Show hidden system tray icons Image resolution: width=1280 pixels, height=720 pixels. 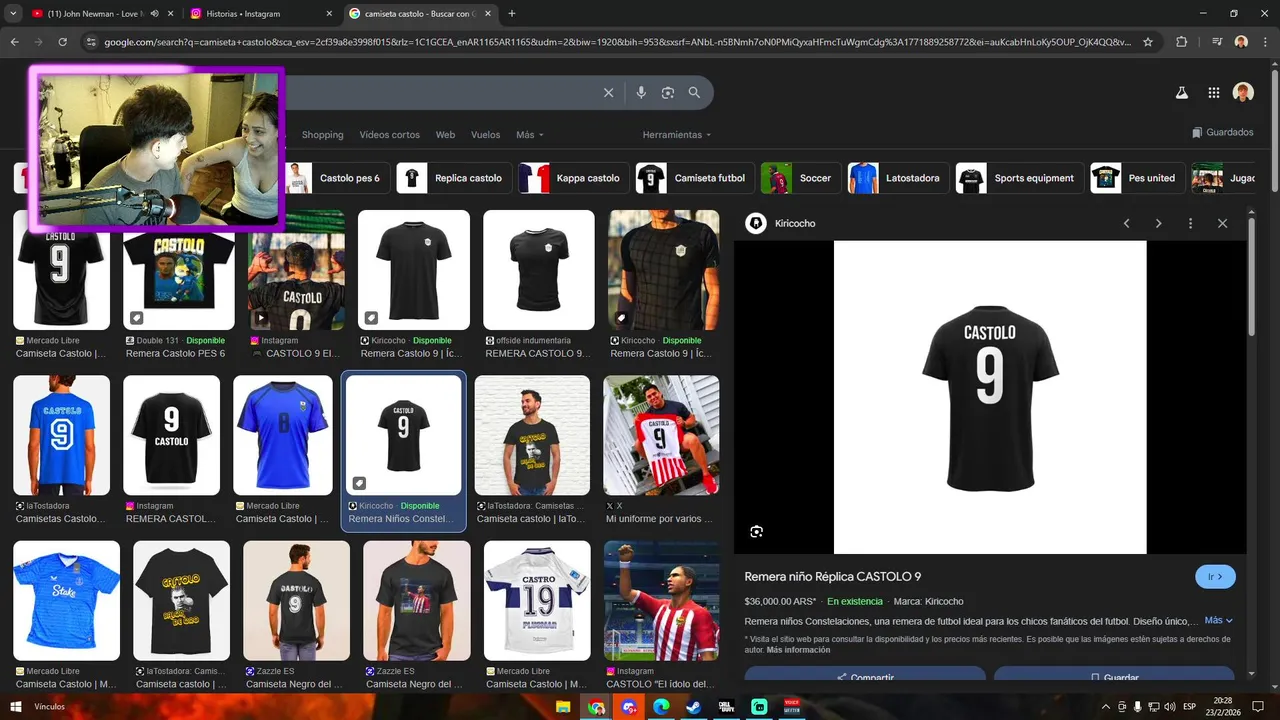1106,707
